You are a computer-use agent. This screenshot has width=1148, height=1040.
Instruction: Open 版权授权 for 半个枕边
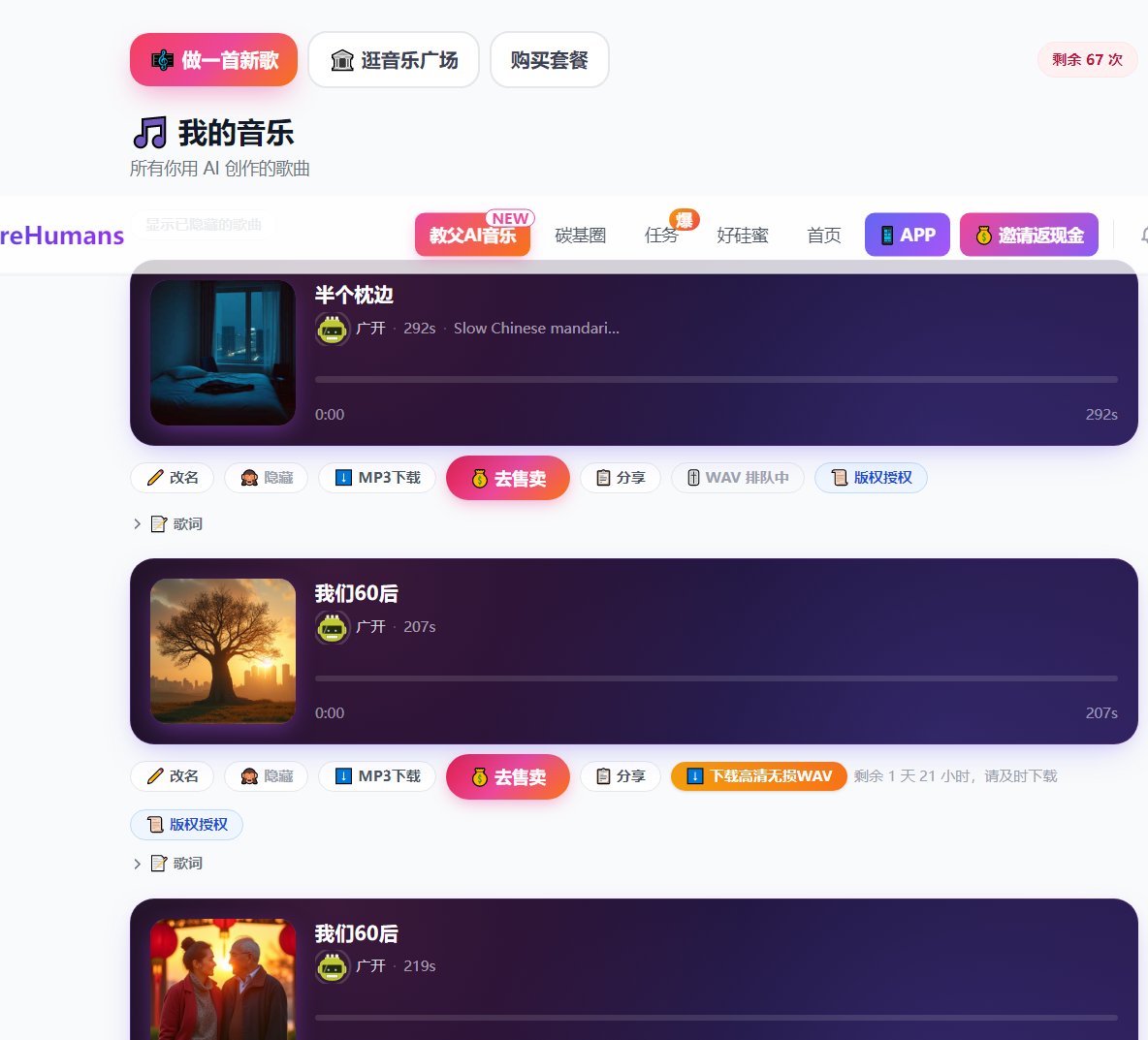(871, 478)
